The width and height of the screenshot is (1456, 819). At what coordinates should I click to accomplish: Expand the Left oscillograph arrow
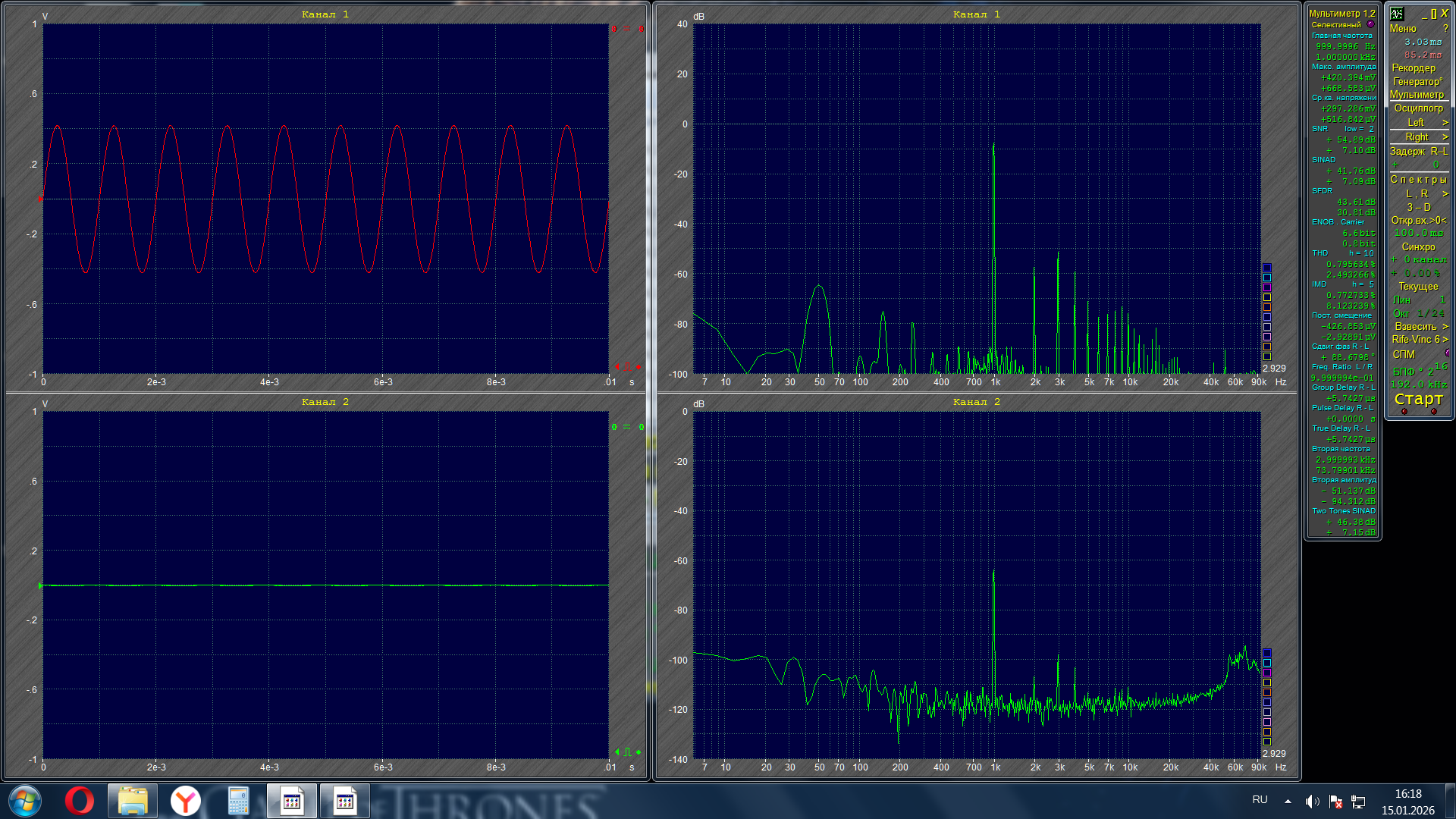1445,123
